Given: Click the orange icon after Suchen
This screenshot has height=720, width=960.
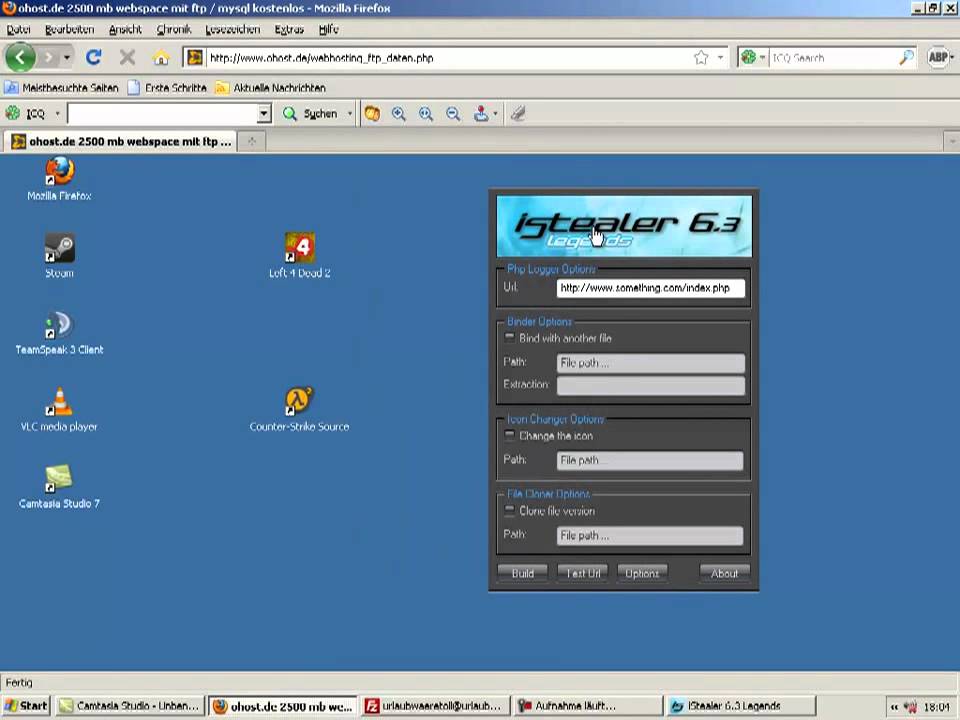Looking at the screenshot, I should pyautogui.click(x=372, y=113).
